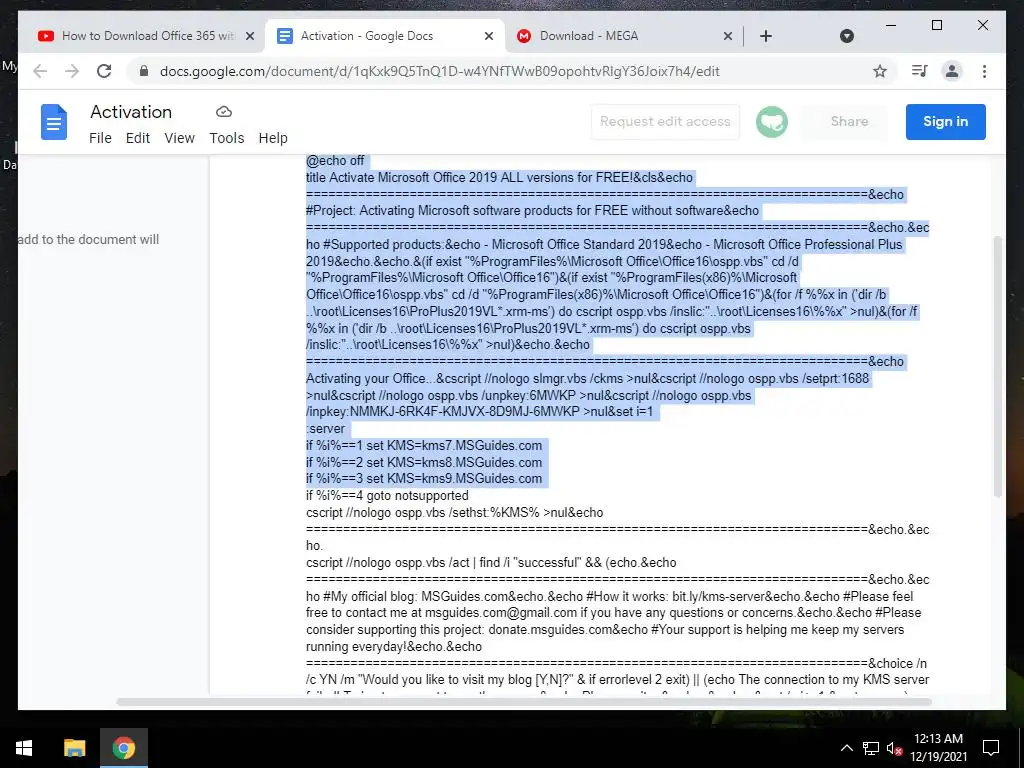Click the green anonymous viewer avatar
The height and width of the screenshot is (768, 1024).
click(771, 121)
